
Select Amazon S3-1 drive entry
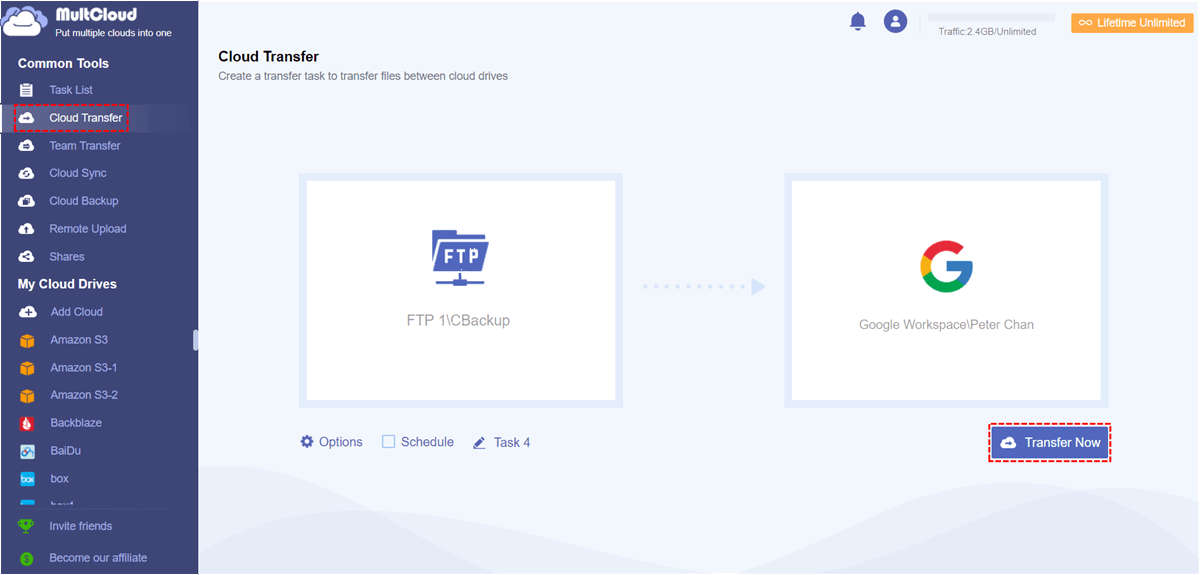[x=84, y=368]
